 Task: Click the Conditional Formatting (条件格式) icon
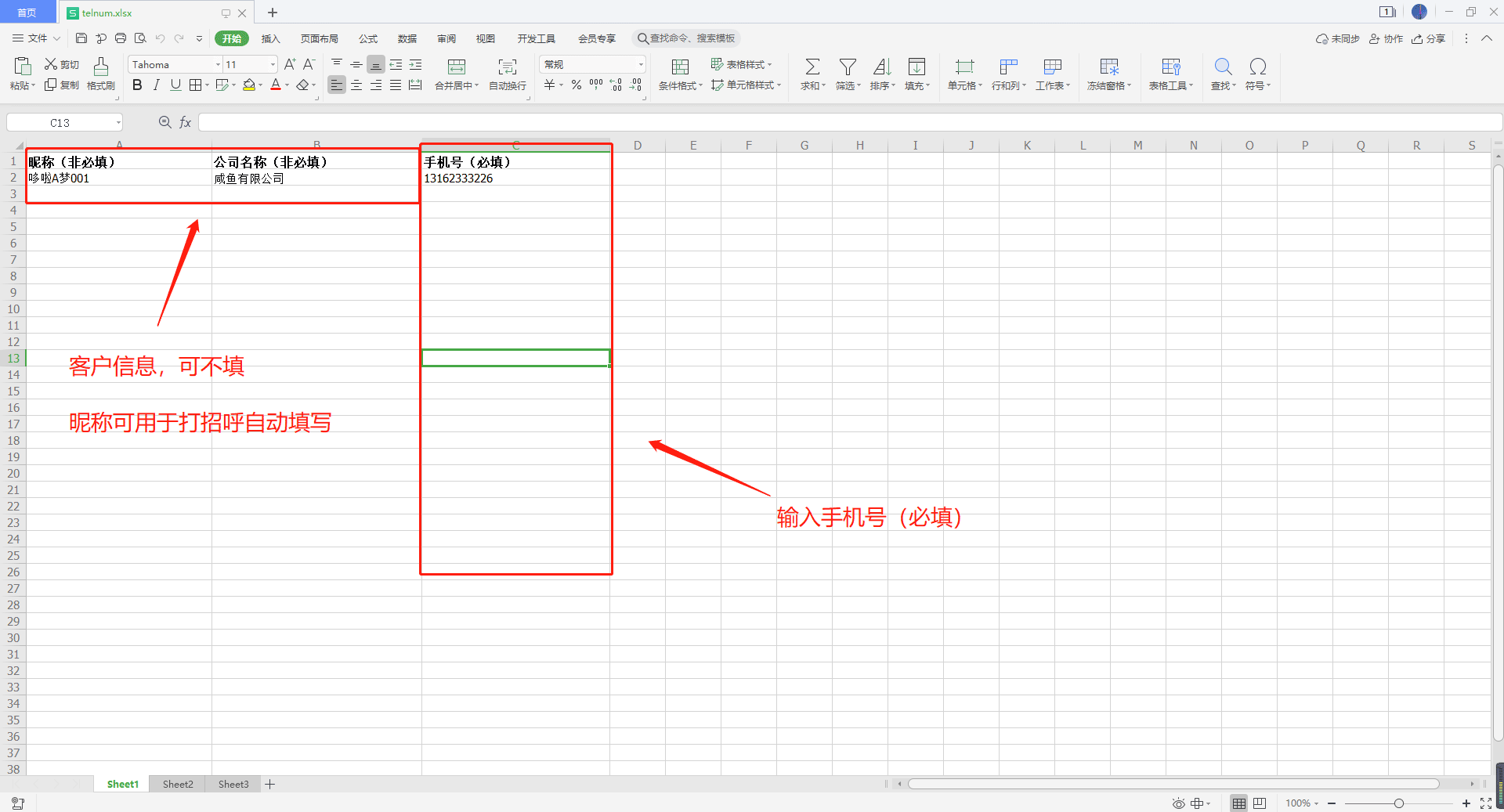point(680,67)
